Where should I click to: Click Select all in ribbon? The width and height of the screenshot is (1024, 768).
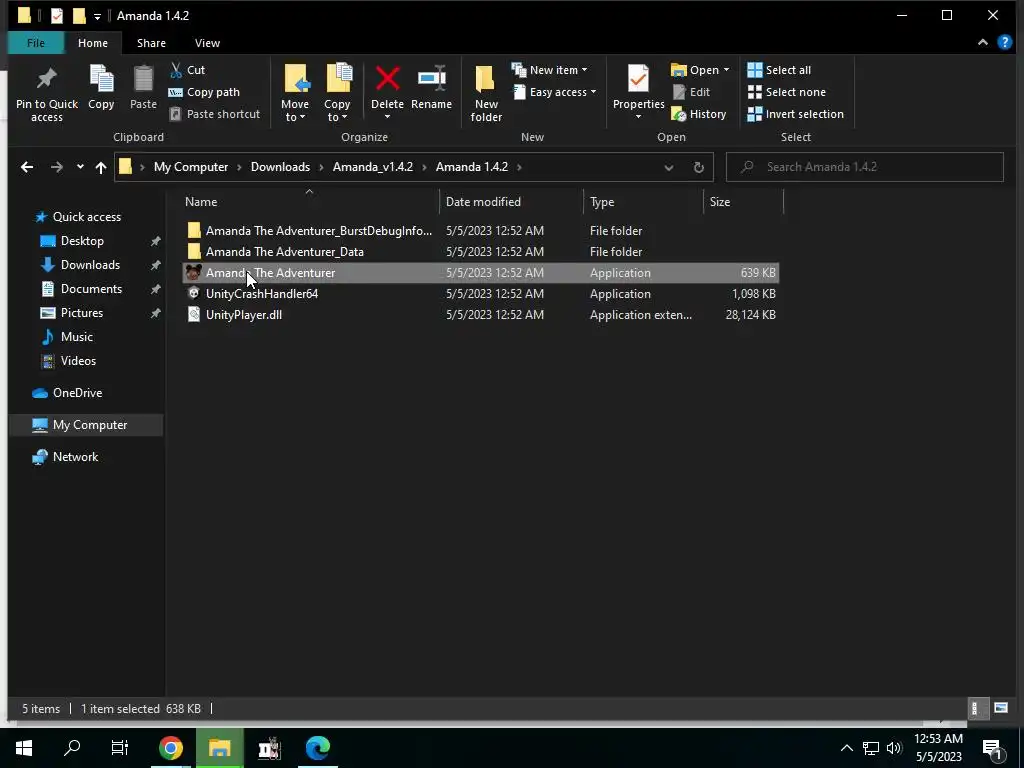779,70
